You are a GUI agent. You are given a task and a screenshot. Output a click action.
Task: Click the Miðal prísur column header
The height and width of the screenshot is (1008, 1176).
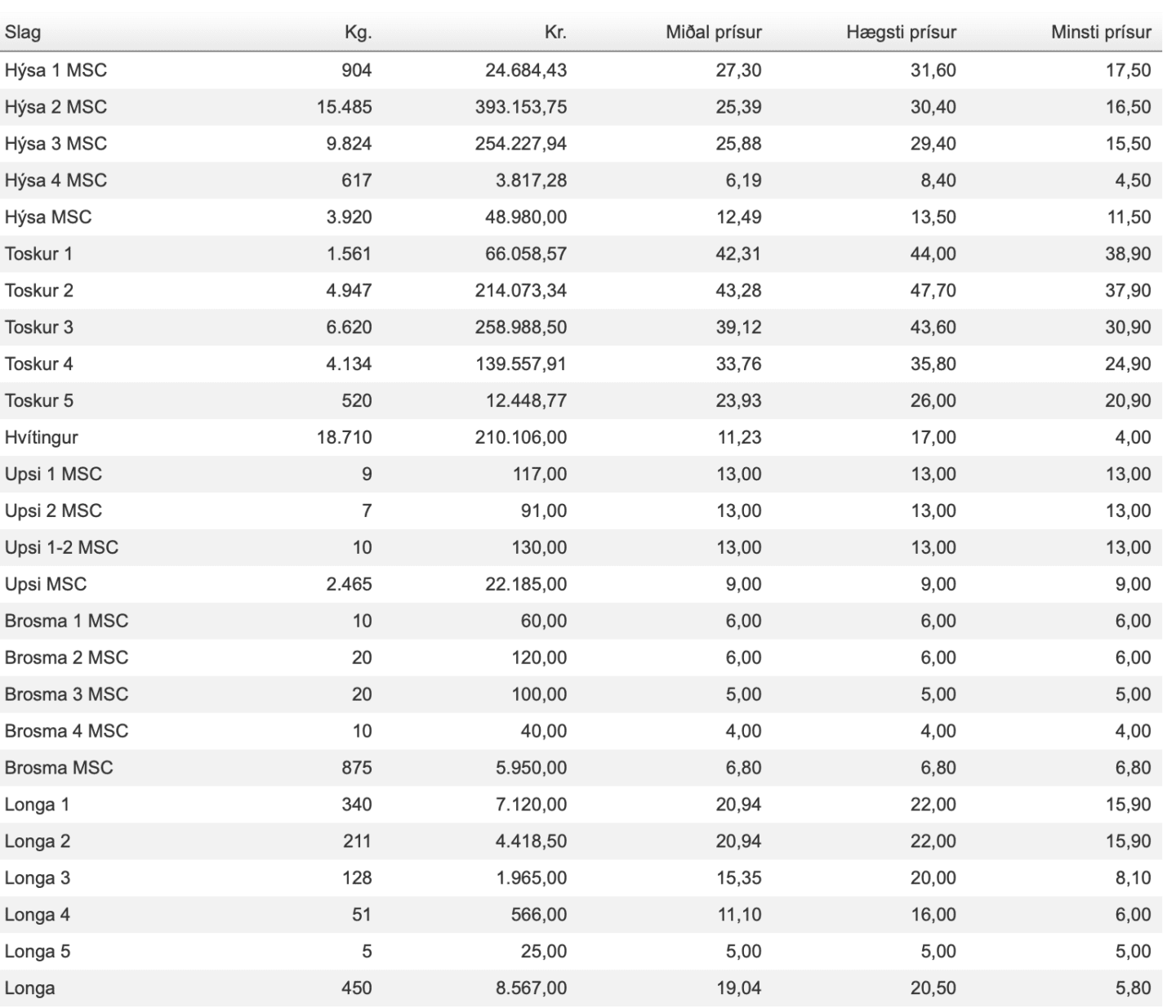(714, 33)
